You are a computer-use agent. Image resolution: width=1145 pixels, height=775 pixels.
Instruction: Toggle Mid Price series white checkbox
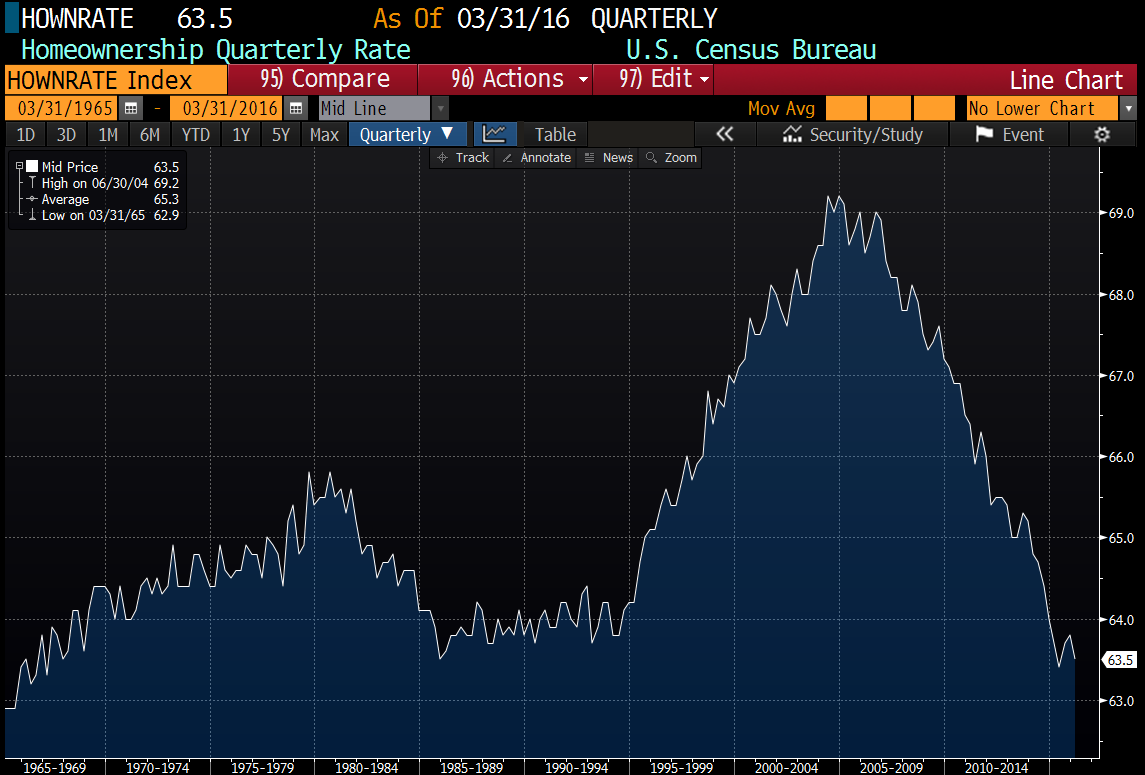tap(32, 167)
